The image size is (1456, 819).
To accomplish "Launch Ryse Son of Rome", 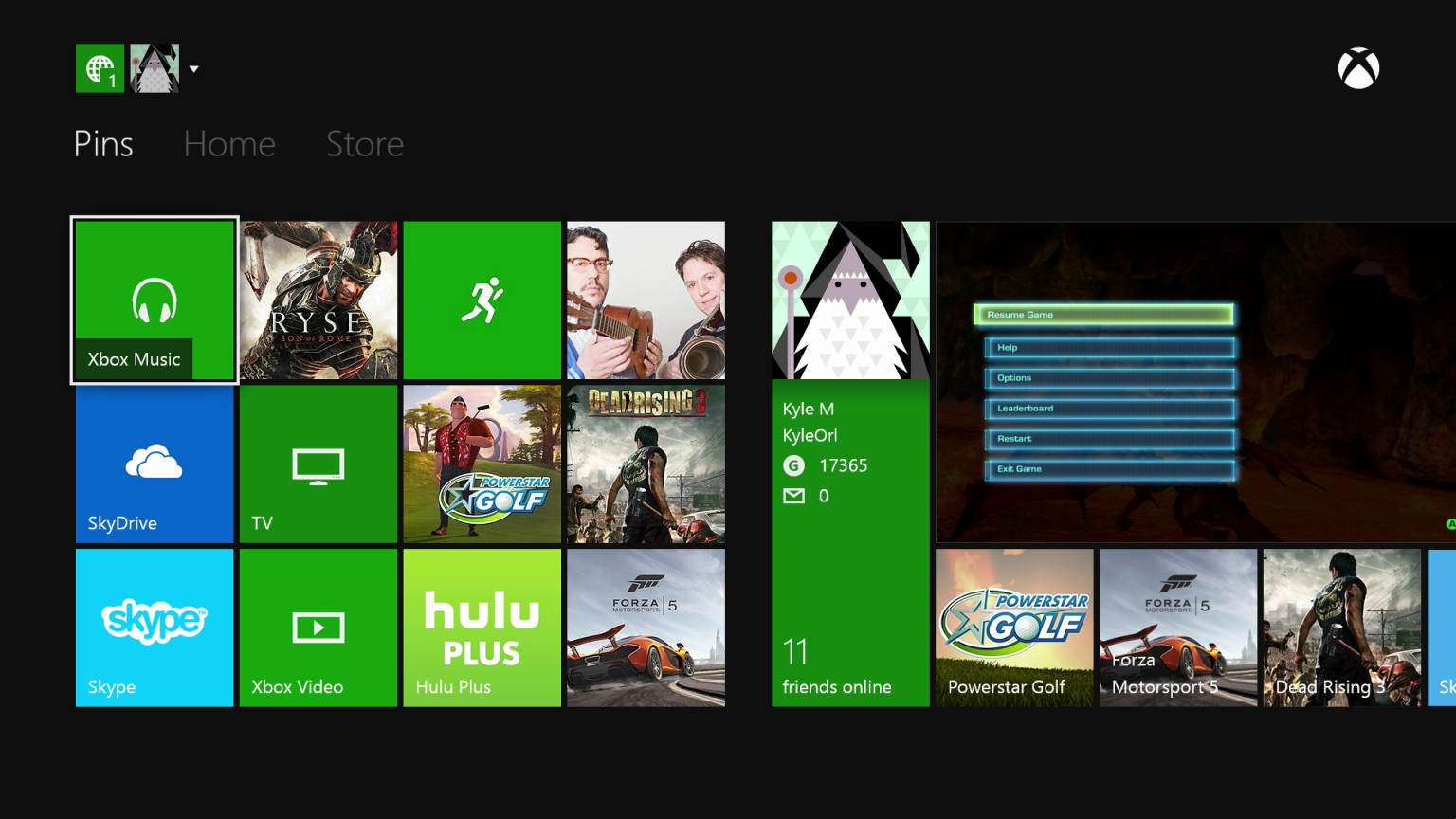I will click(318, 300).
